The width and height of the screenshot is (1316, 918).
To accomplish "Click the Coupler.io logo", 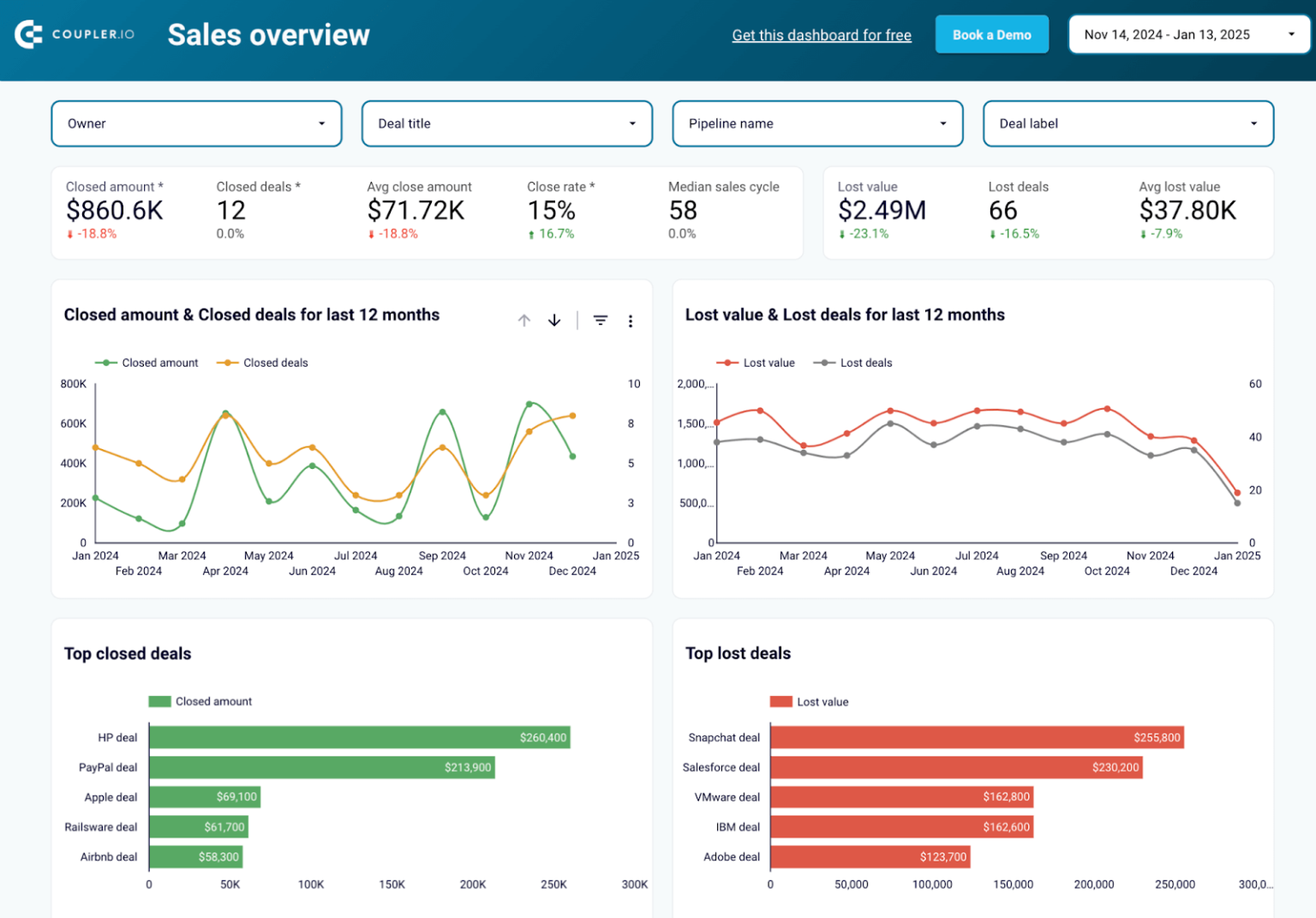I will pyautogui.click(x=75, y=33).
